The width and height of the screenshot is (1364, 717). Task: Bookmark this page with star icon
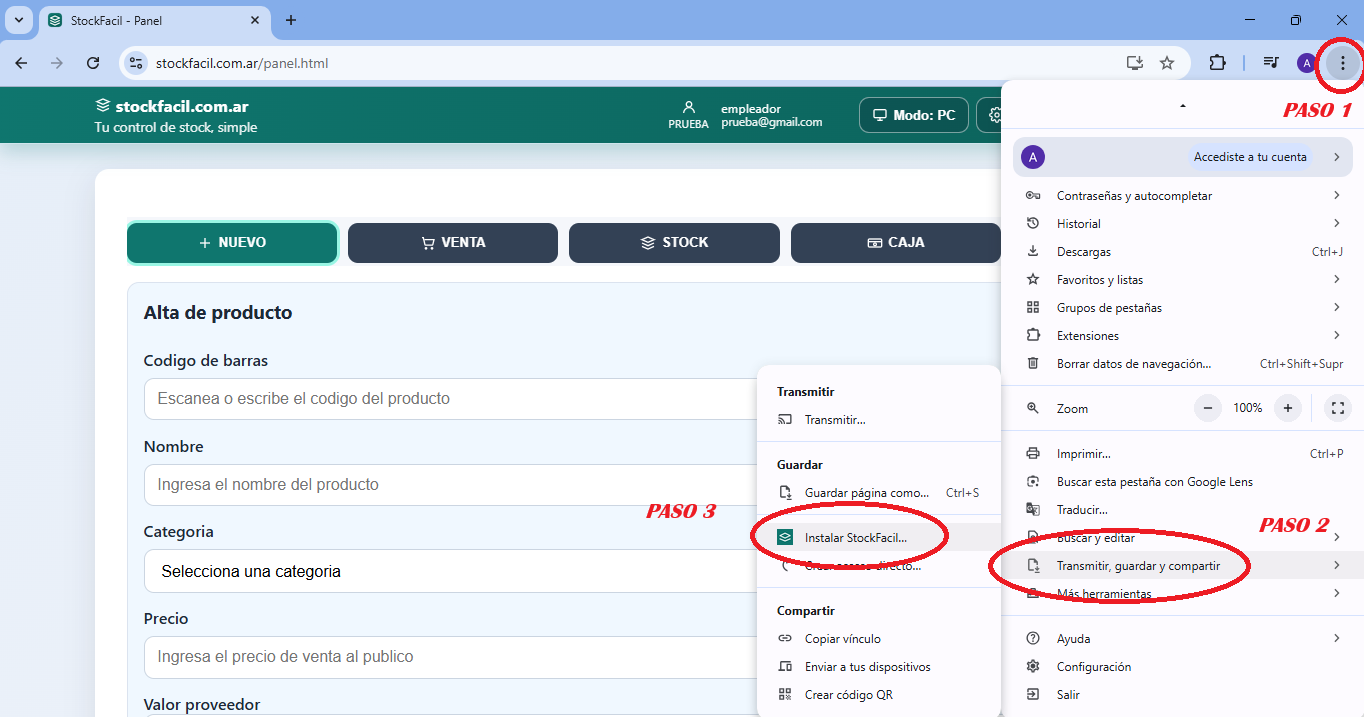[x=1167, y=63]
